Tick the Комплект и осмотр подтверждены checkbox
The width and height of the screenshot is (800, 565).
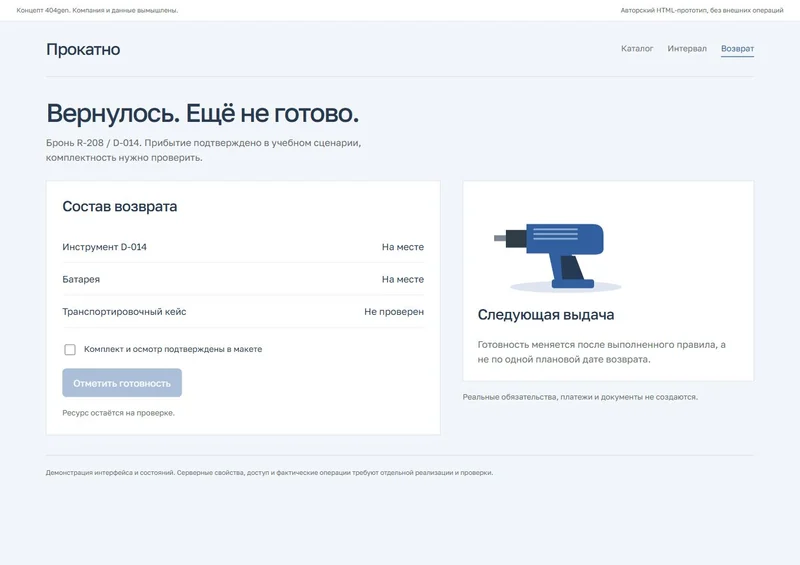70,349
